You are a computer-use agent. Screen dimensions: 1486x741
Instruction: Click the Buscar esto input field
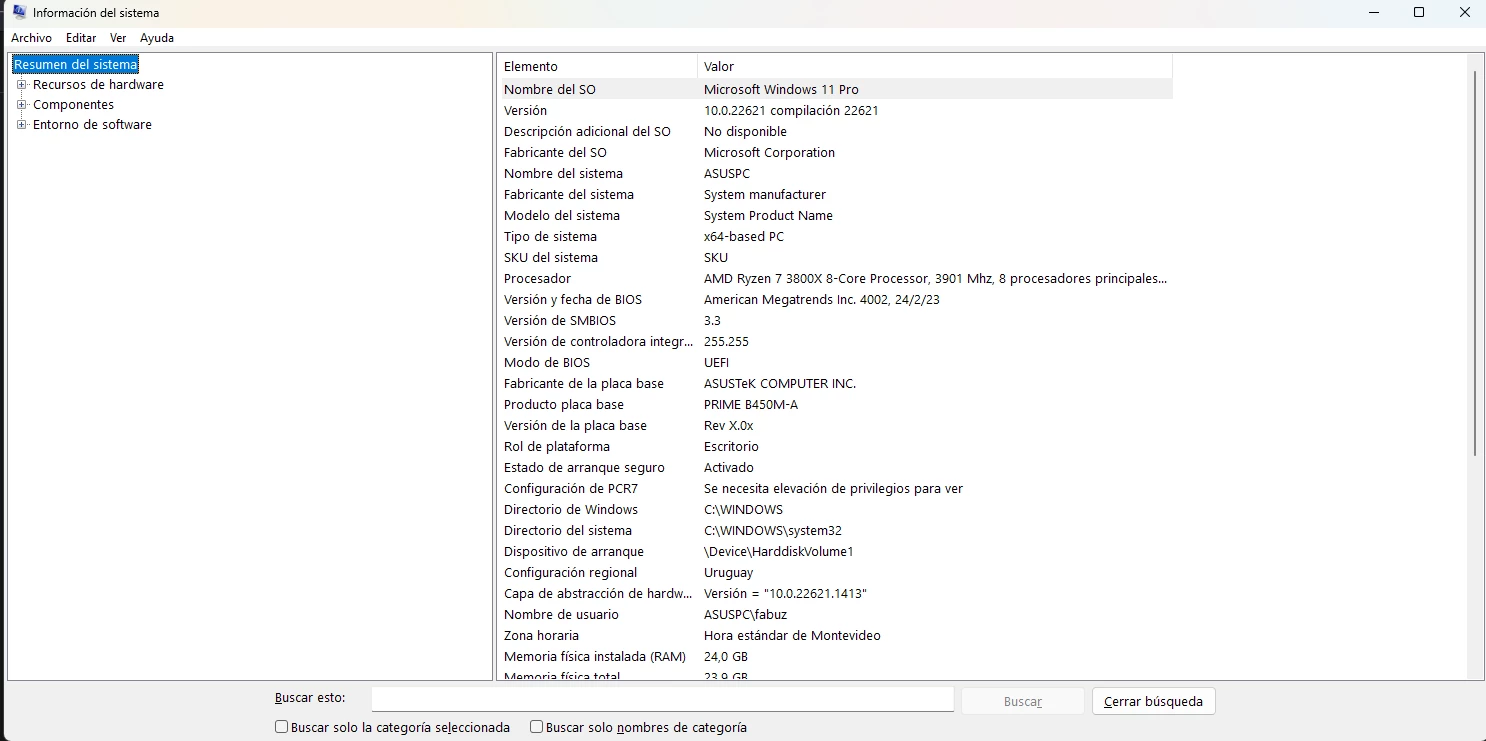pos(662,700)
